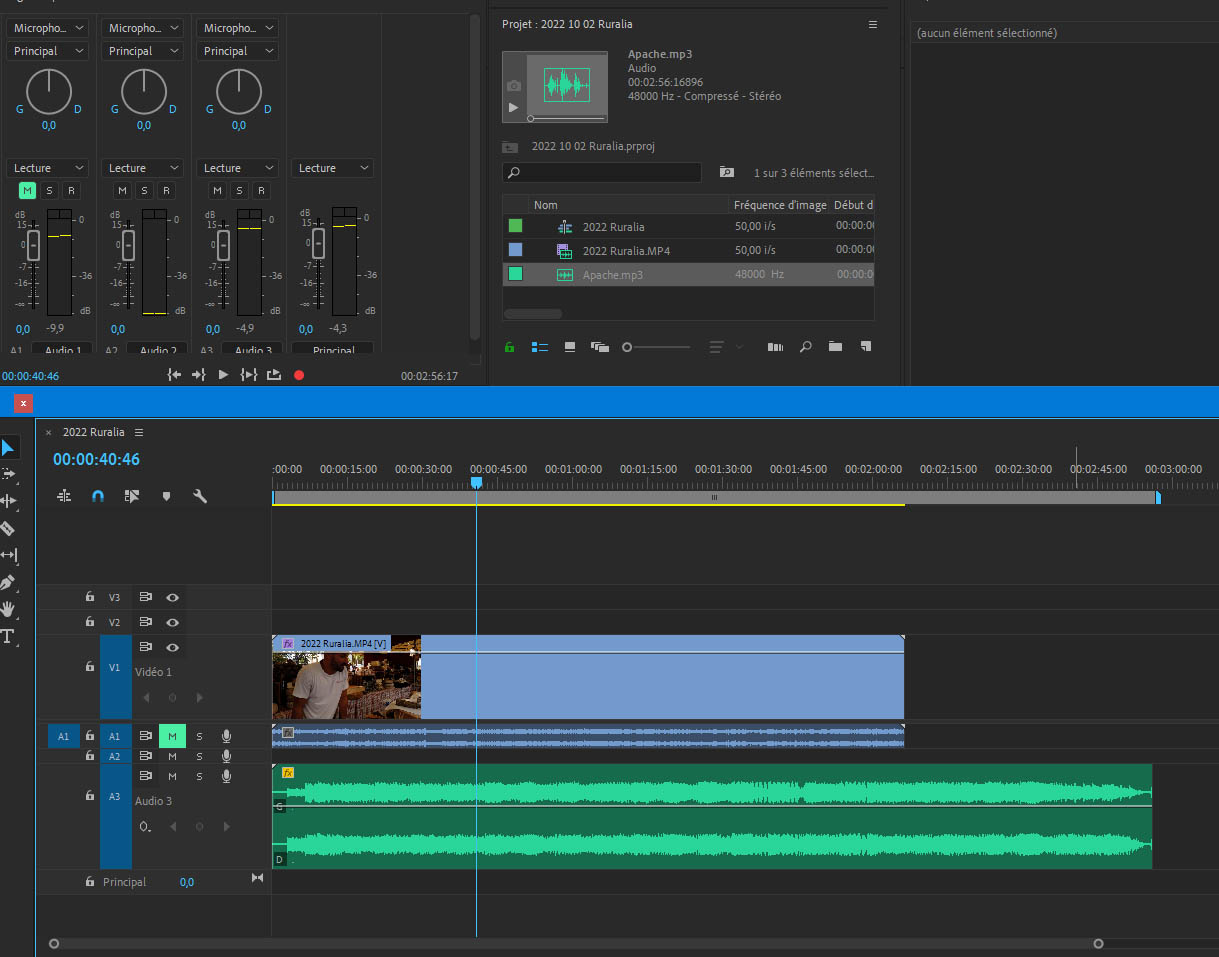Select the Type tool
The image size is (1219, 957).
point(8,636)
